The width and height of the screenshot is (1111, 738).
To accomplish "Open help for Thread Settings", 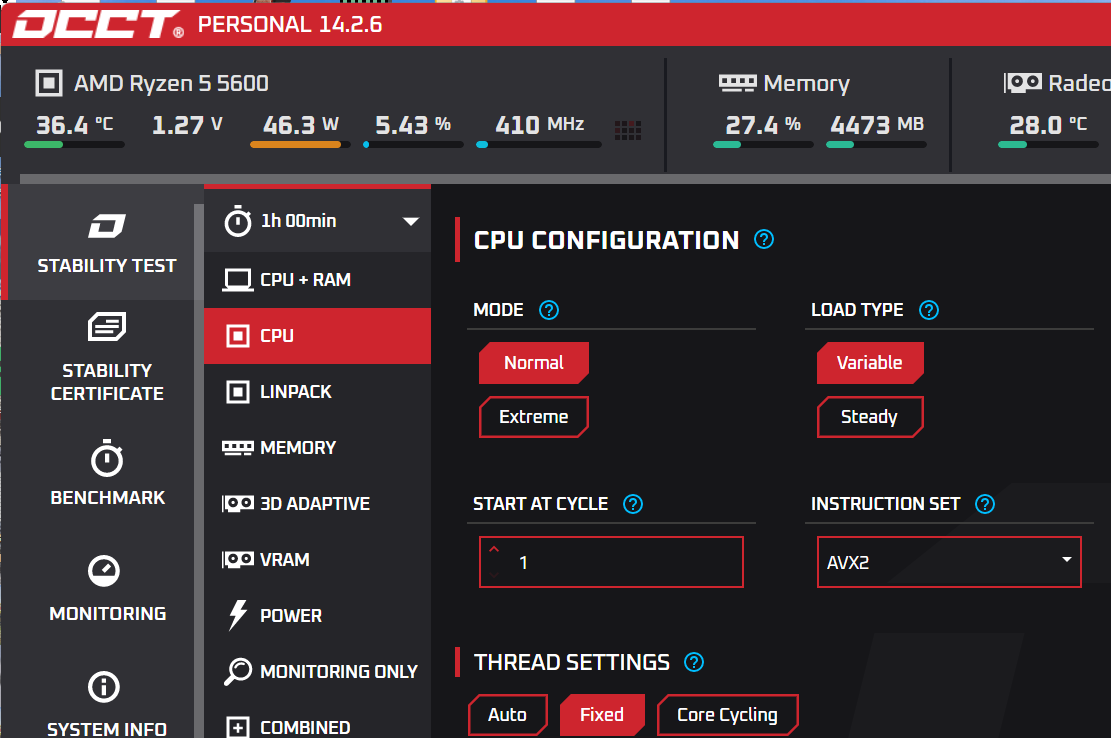I will [694, 662].
